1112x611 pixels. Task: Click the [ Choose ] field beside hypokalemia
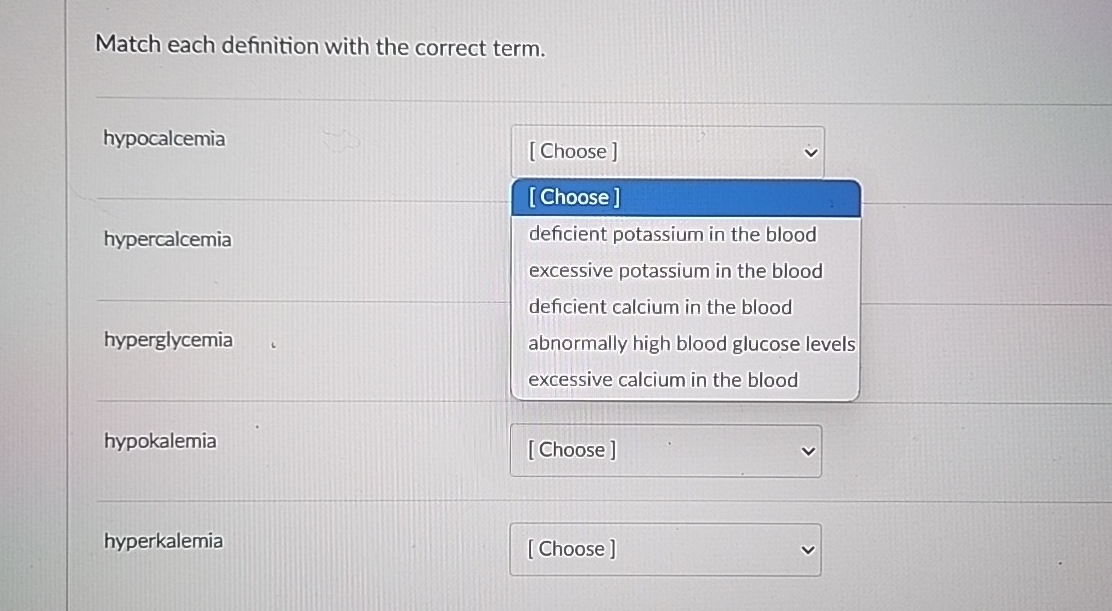tap(665, 450)
